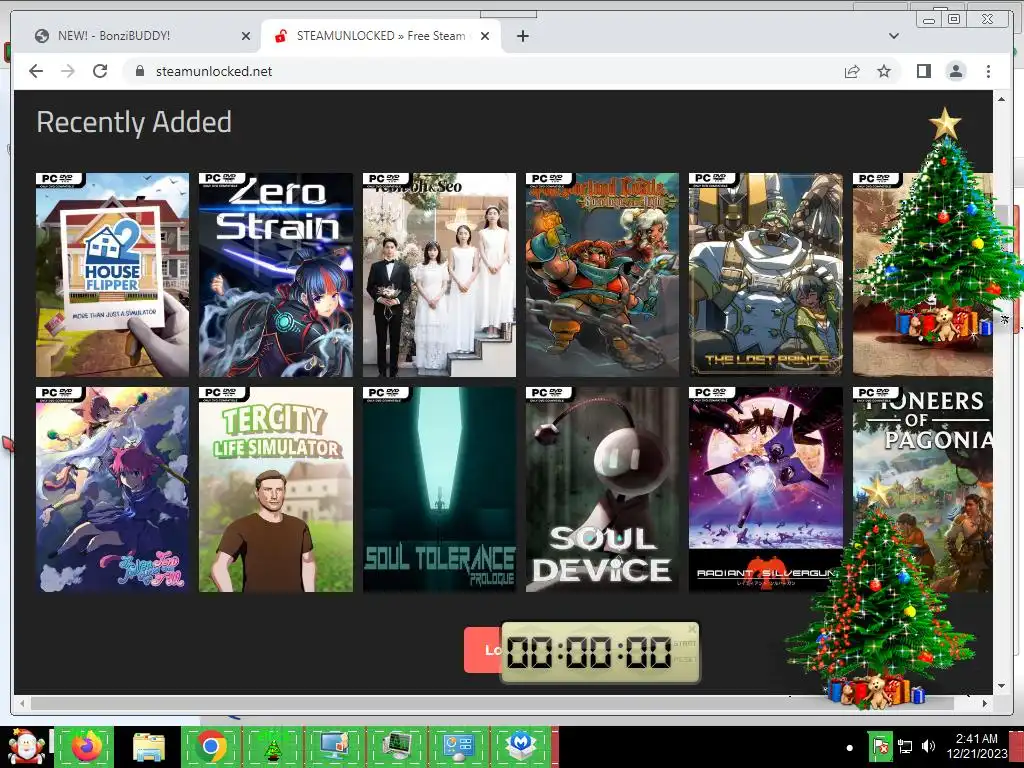Screen dimensions: 1024x768
Task: Open the Christmas tree taskbar app
Action: tap(272, 746)
